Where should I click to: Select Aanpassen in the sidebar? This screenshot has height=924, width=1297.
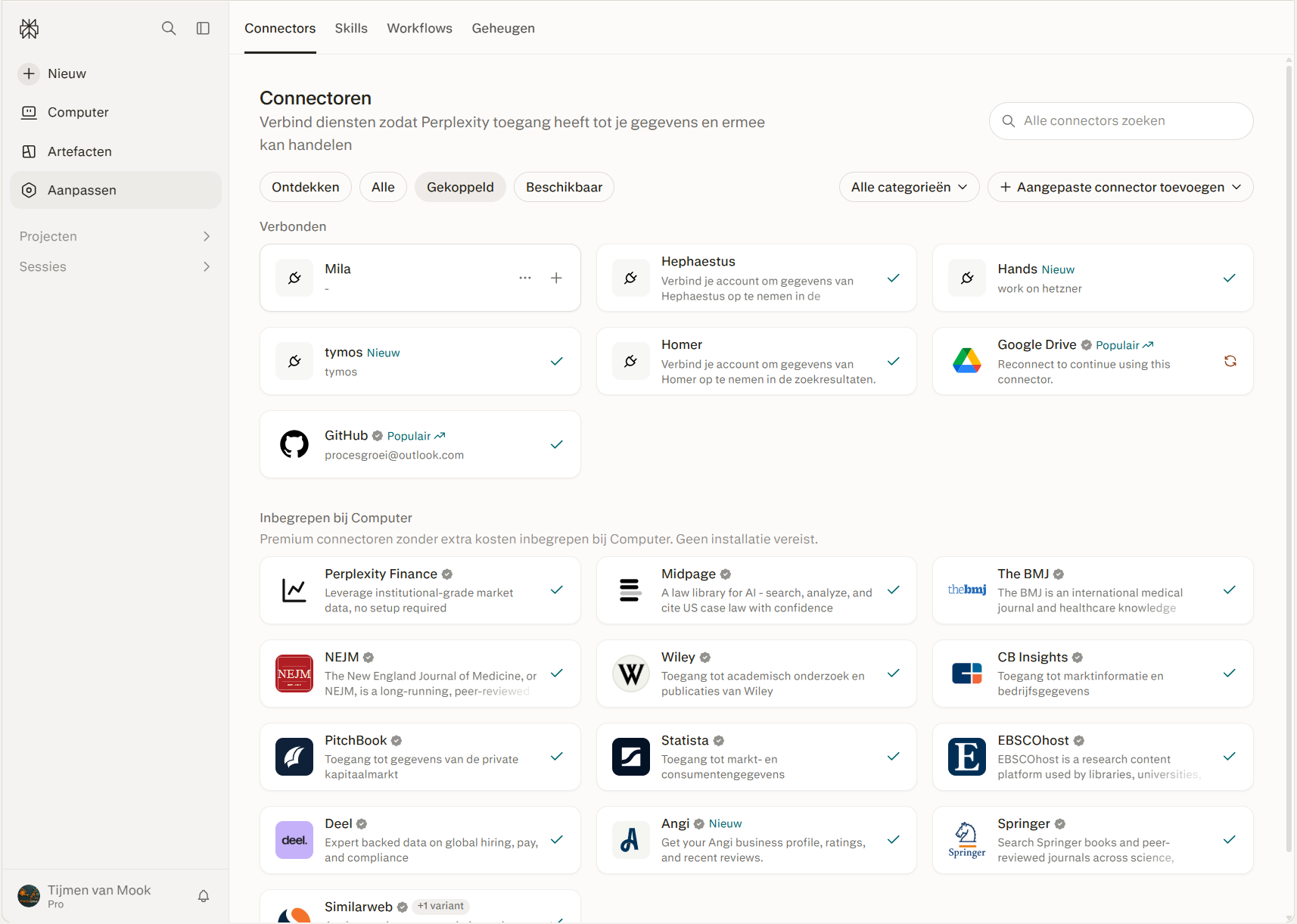click(x=116, y=190)
